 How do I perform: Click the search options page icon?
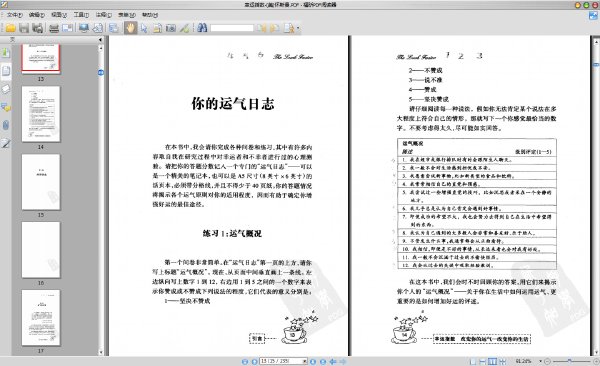[289, 28]
